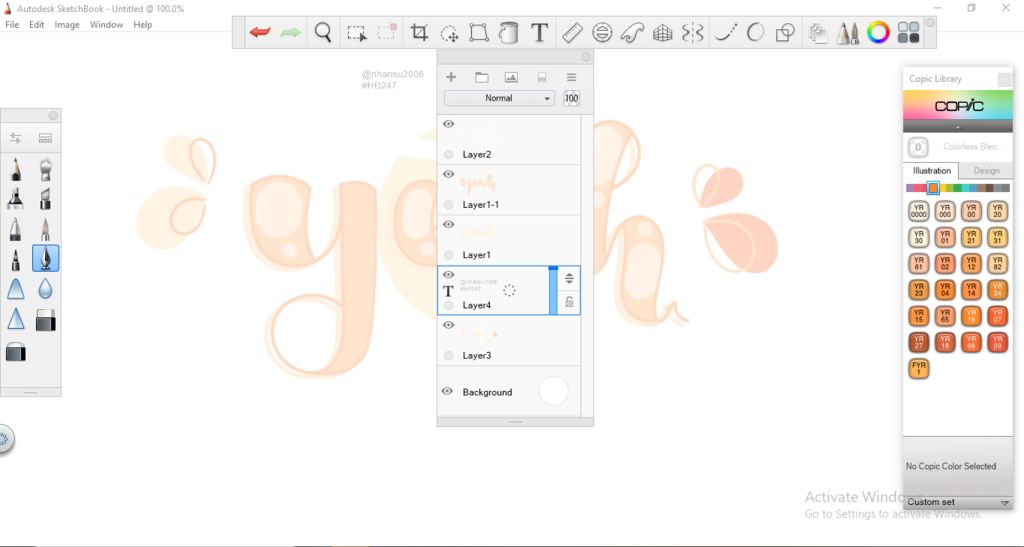Screen dimensions: 1024x547
Task: Choose the selected ink pen brush
Action: click(x=45, y=258)
